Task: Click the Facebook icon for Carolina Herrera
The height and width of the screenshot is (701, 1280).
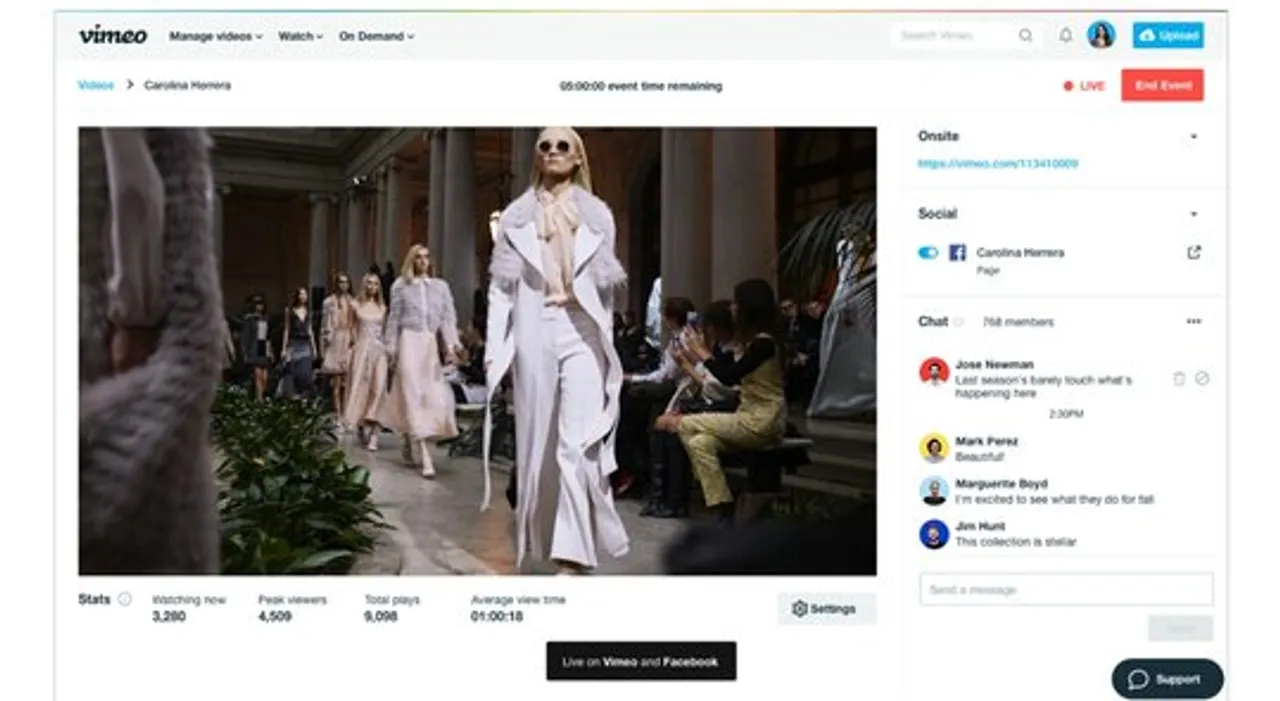Action: (957, 253)
